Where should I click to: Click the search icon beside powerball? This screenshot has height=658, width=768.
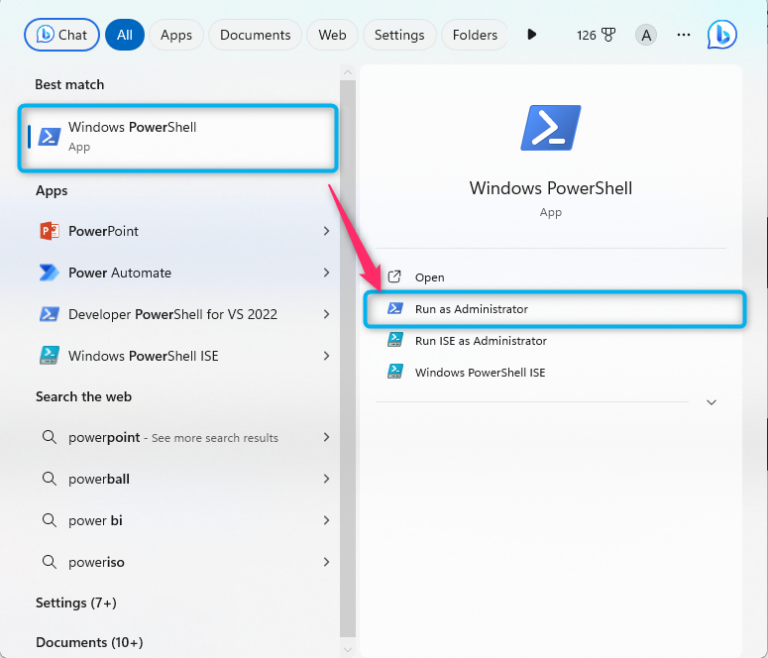coord(49,478)
